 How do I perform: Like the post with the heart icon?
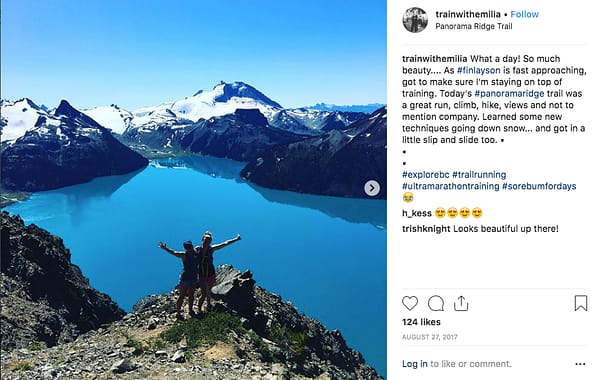[x=410, y=303]
